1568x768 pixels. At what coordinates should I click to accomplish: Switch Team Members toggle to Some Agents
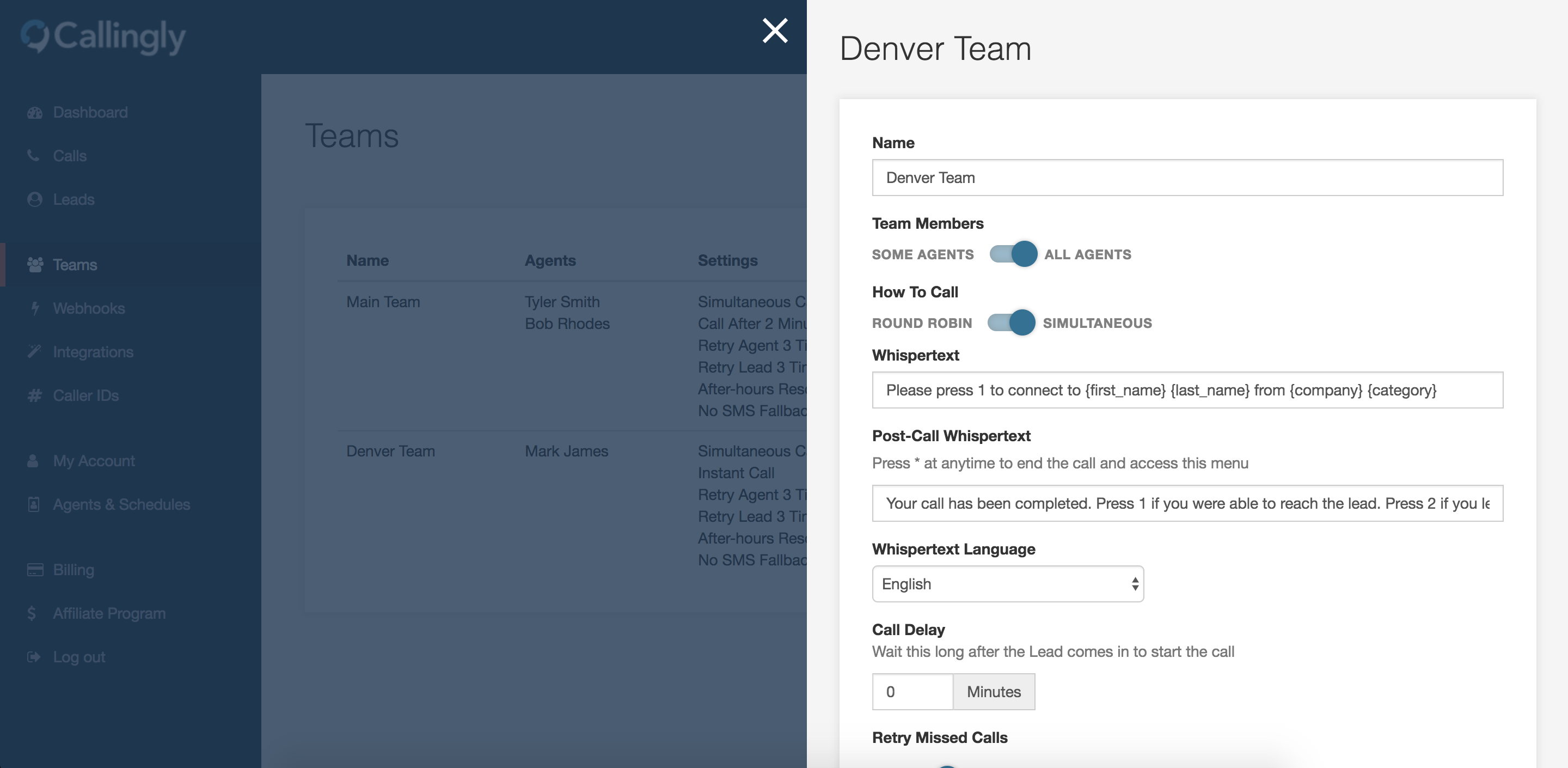click(1012, 254)
